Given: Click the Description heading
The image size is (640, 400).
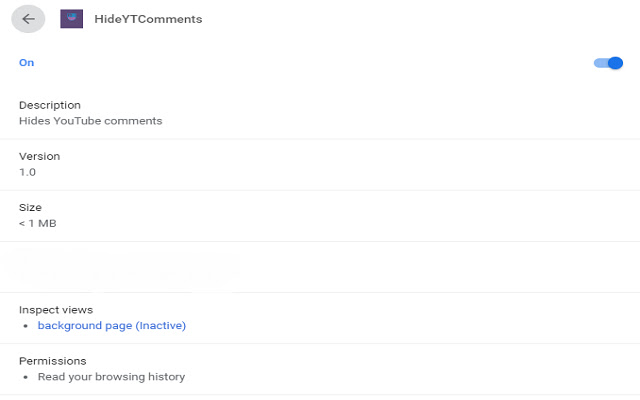Looking at the screenshot, I should 50,105.
